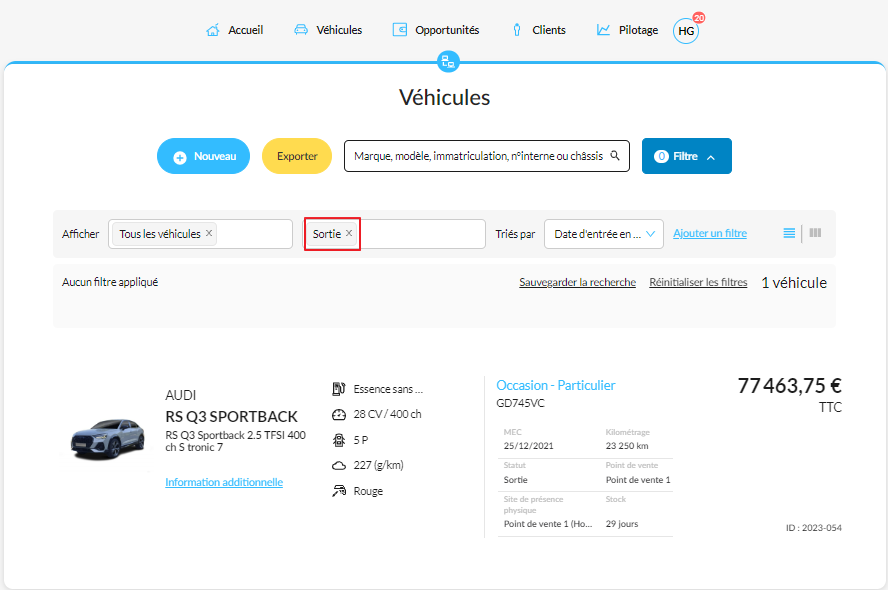Open the Opportunités menu item
The image size is (888, 590).
[x=436, y=30]
